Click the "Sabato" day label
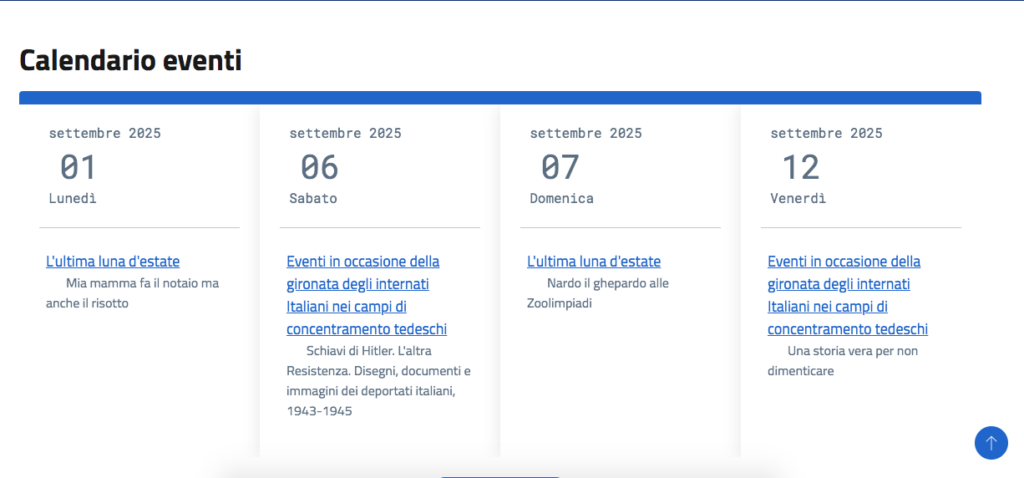Viewport: 1024px width, 478px height. 313,198
